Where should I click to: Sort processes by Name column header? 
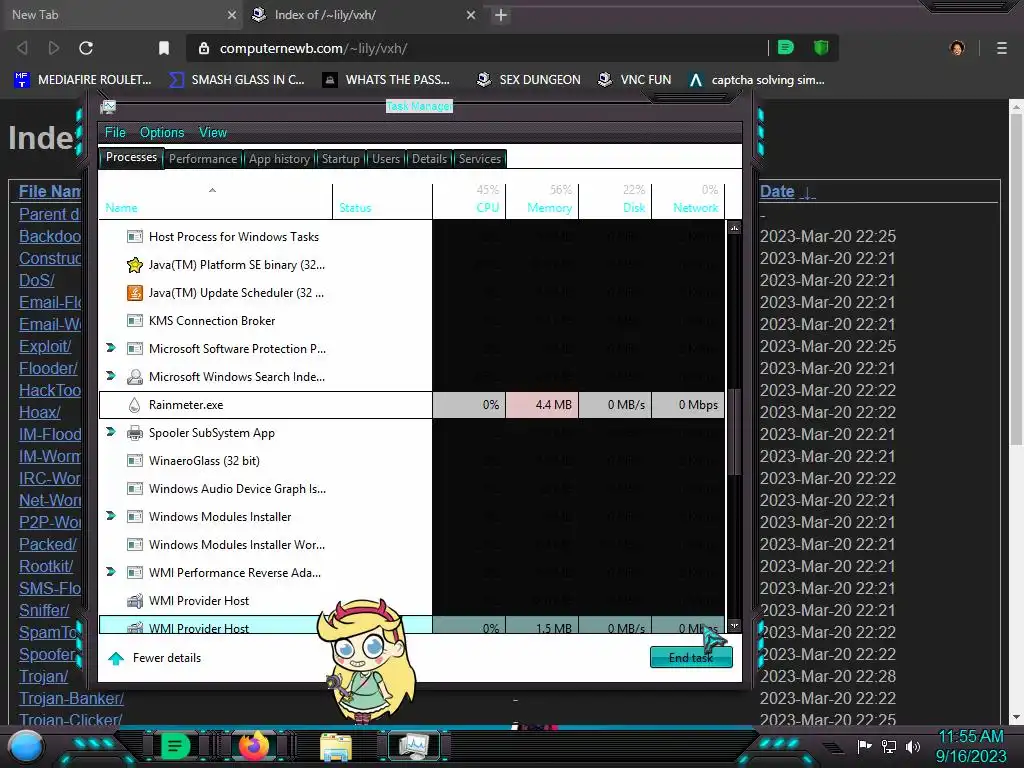(x=216, y=199)
